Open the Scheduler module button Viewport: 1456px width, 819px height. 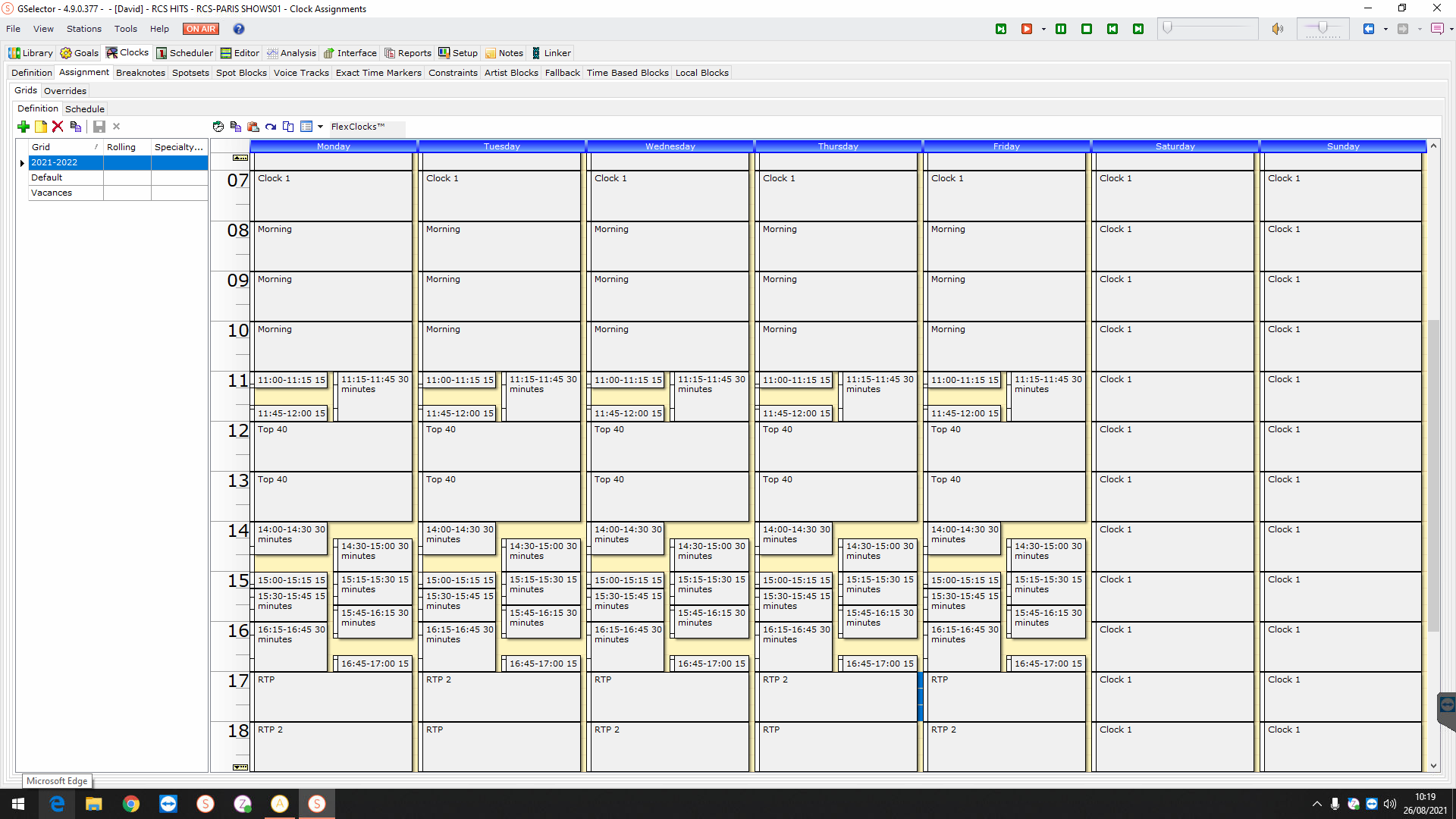[185, 53]
